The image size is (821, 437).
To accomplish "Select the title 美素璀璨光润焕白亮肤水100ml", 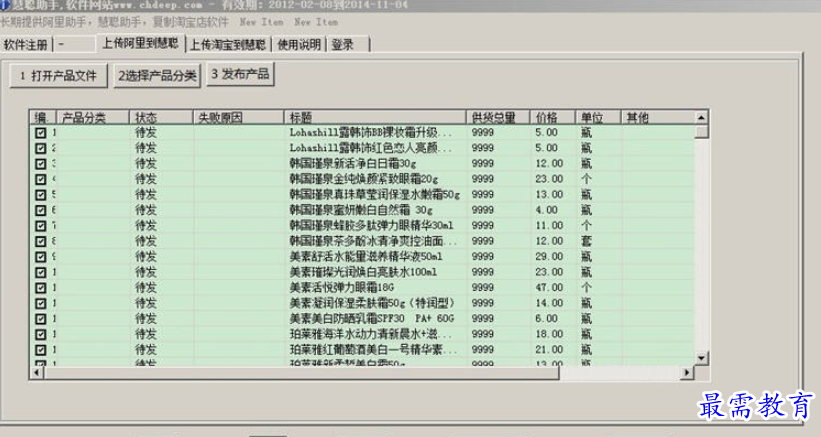I will click(363, 272).
